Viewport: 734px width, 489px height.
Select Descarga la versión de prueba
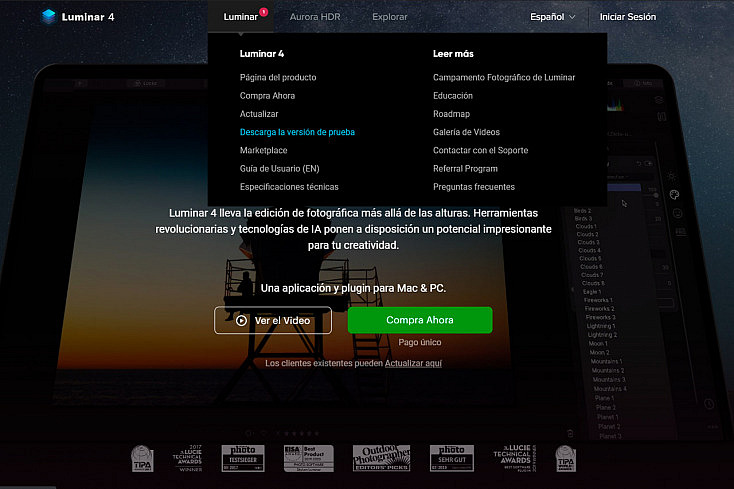point(297,132)
